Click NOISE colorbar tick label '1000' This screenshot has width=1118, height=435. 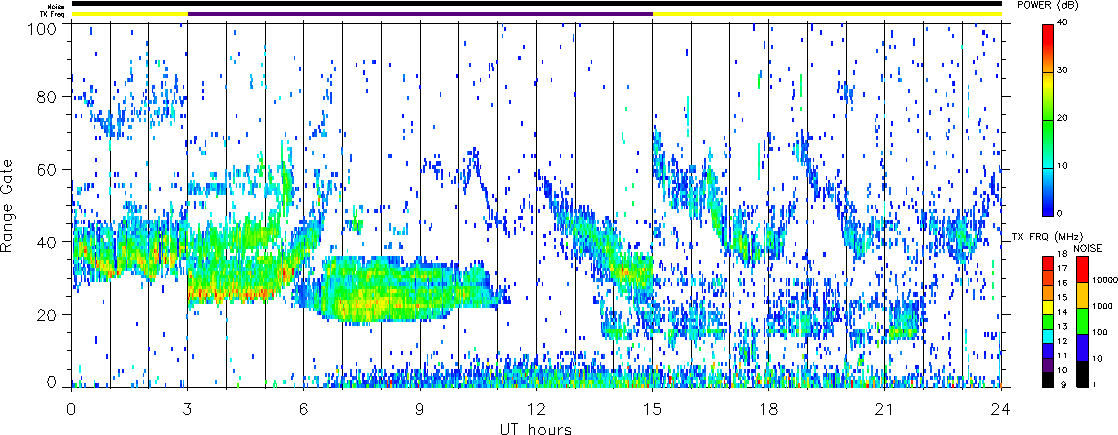pyautogui.click(x=1102, y=307)
